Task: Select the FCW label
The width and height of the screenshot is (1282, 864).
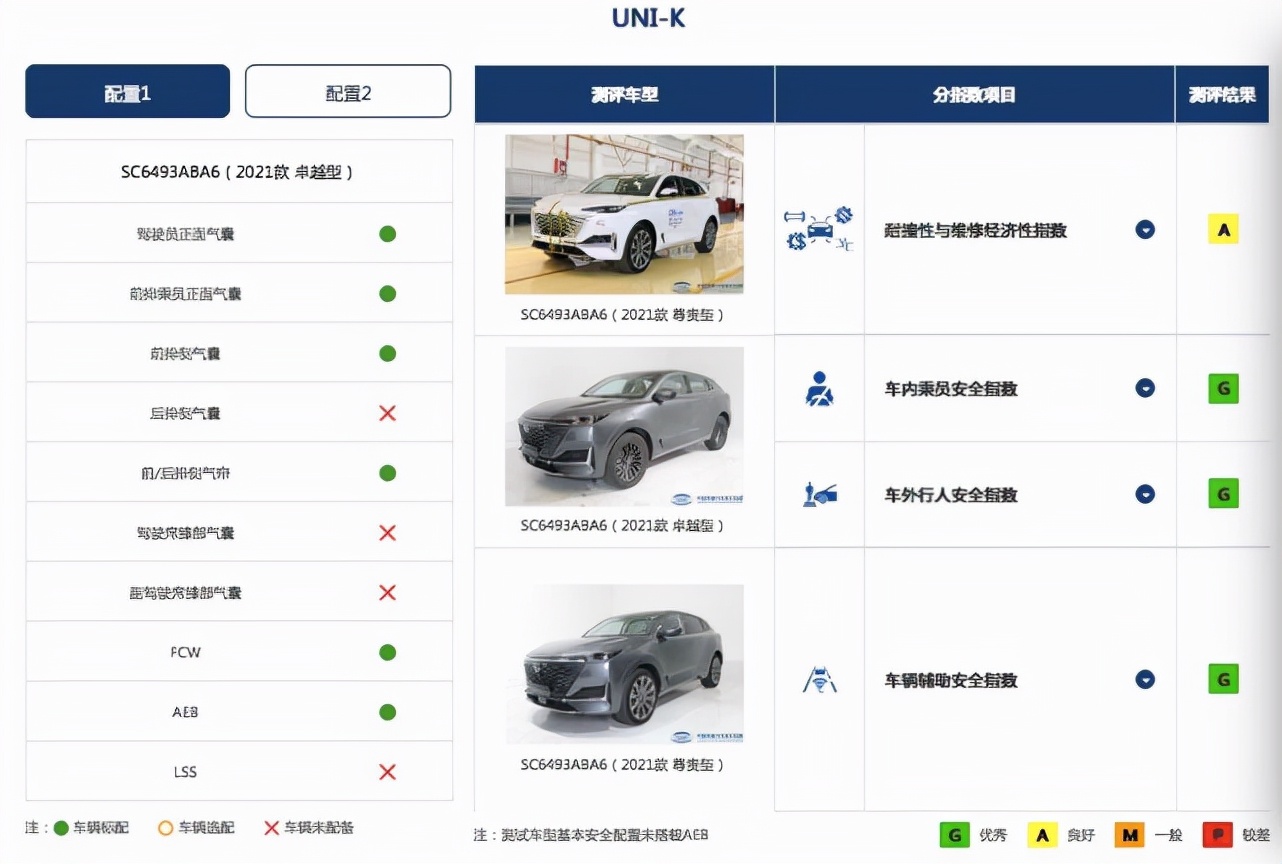Action: click(185, 653)
